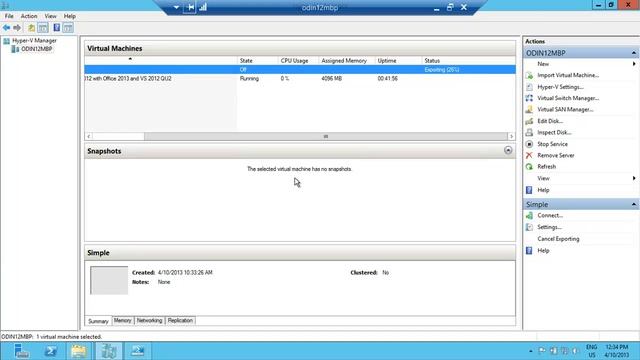This screenshot has height=360, width=640.
Task: Open the Action menu
Action: click(x=29, y=16)
